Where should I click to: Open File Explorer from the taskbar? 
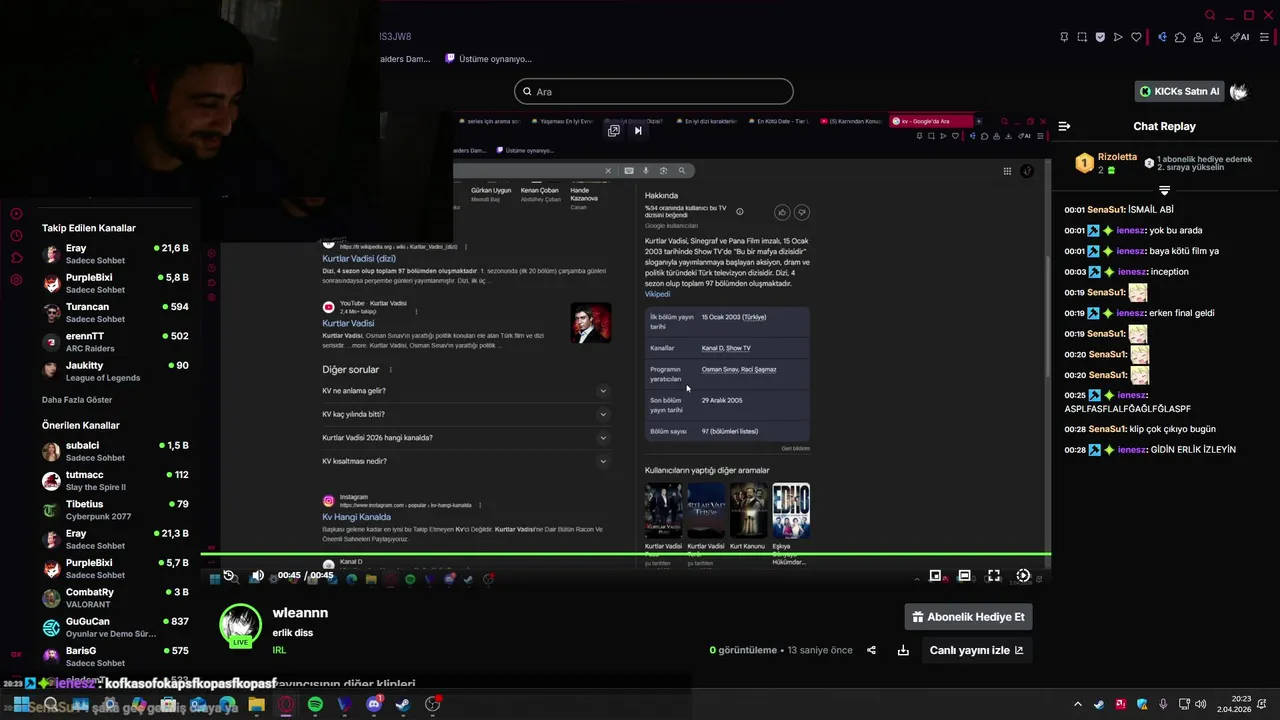tap(256, 704)
